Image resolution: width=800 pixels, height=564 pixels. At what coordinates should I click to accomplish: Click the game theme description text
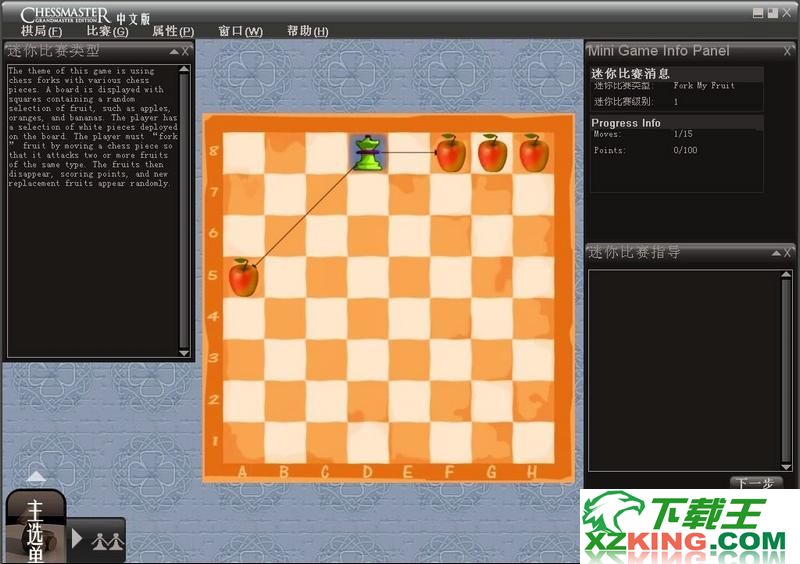[93, 127]
